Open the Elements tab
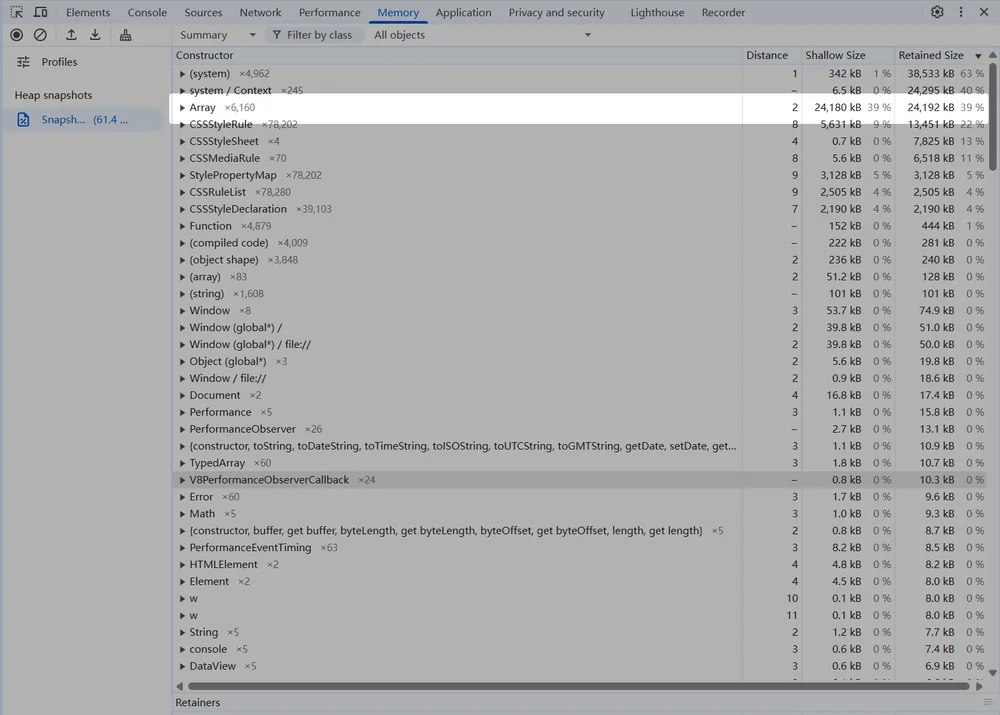 pos(88,12)
